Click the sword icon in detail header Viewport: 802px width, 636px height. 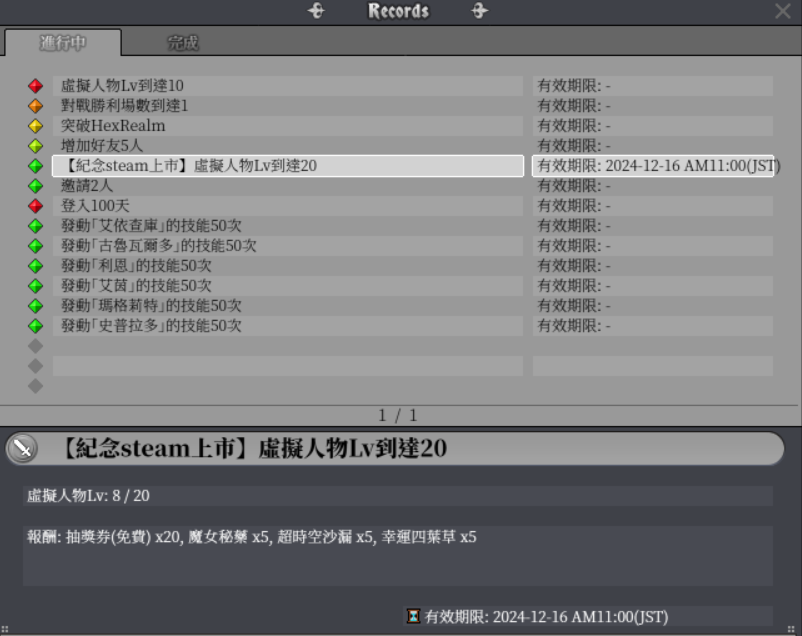pos(22,449)
